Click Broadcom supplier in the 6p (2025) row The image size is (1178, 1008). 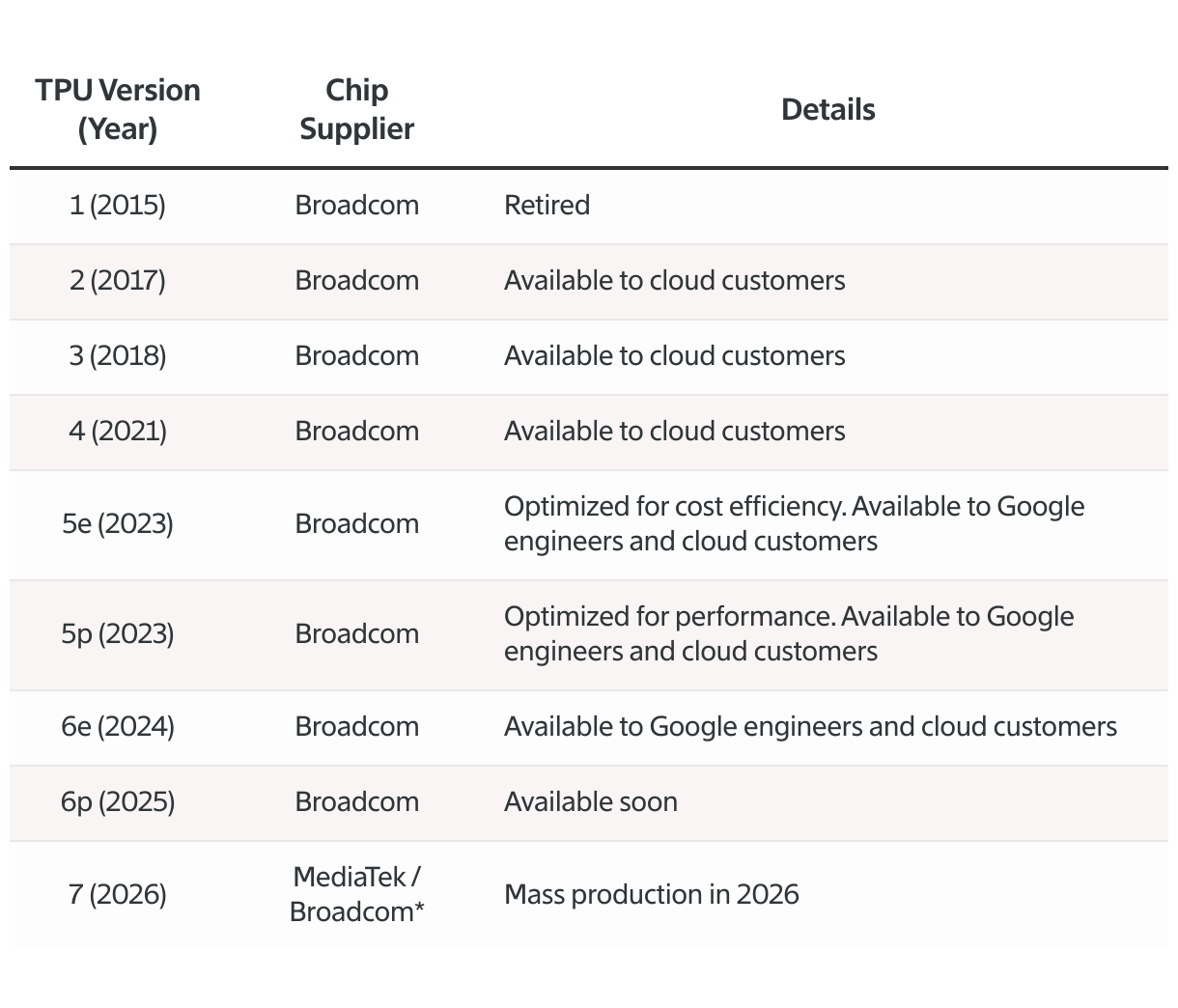356,801
